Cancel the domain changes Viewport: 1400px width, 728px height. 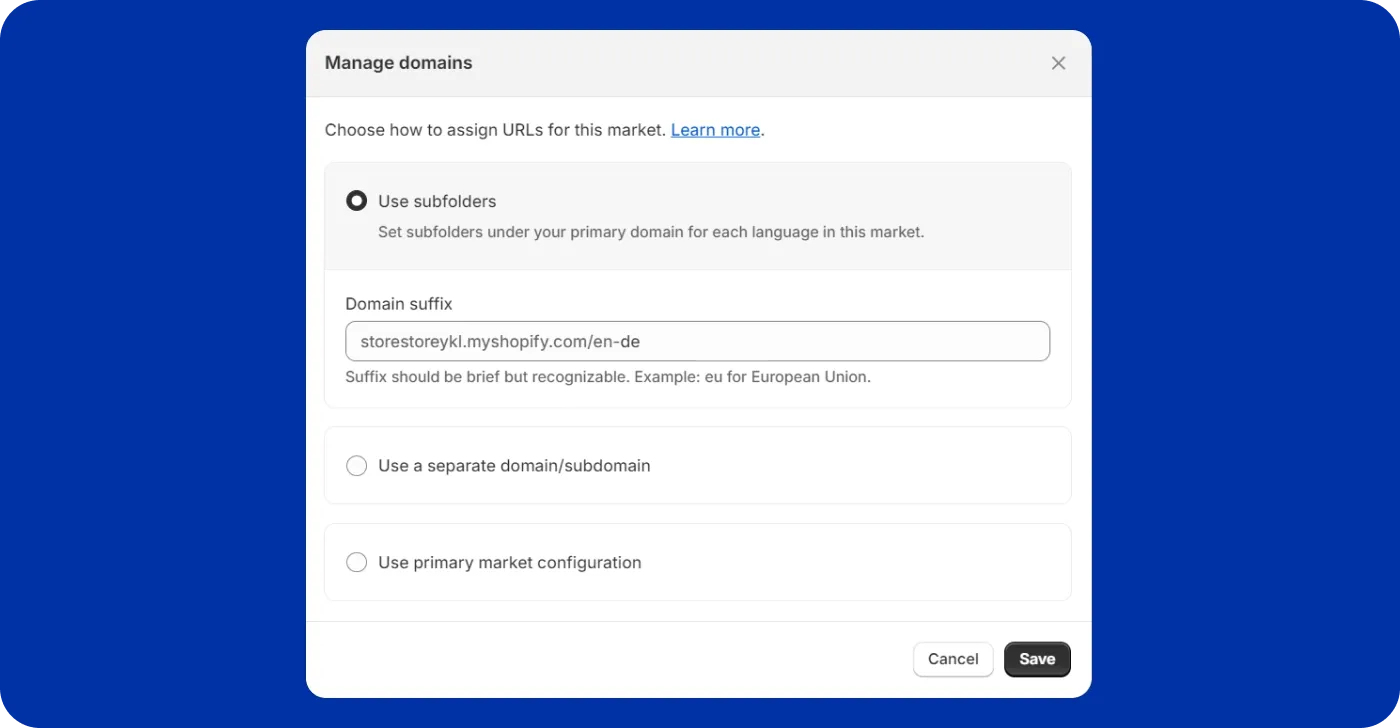[x=952, y=659]
